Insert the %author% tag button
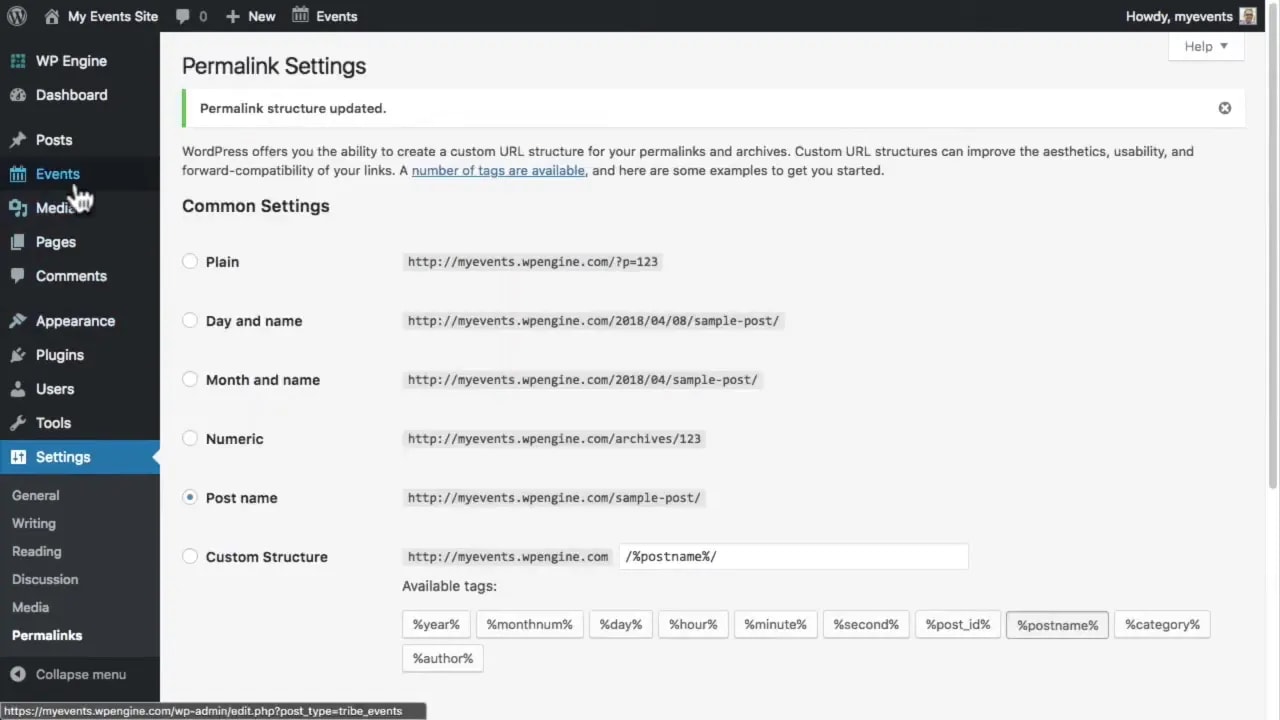The width and height of the screenshot is (1280, 720). pos(443,658)
